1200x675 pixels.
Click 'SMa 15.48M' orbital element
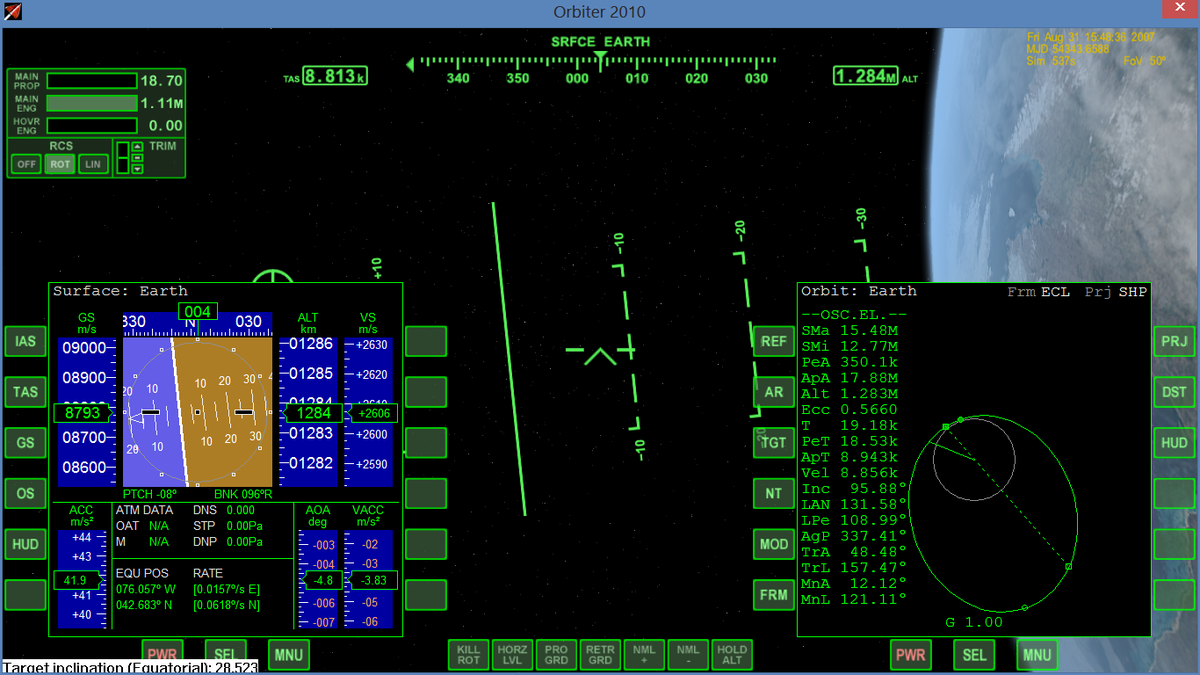coord(849,330)
